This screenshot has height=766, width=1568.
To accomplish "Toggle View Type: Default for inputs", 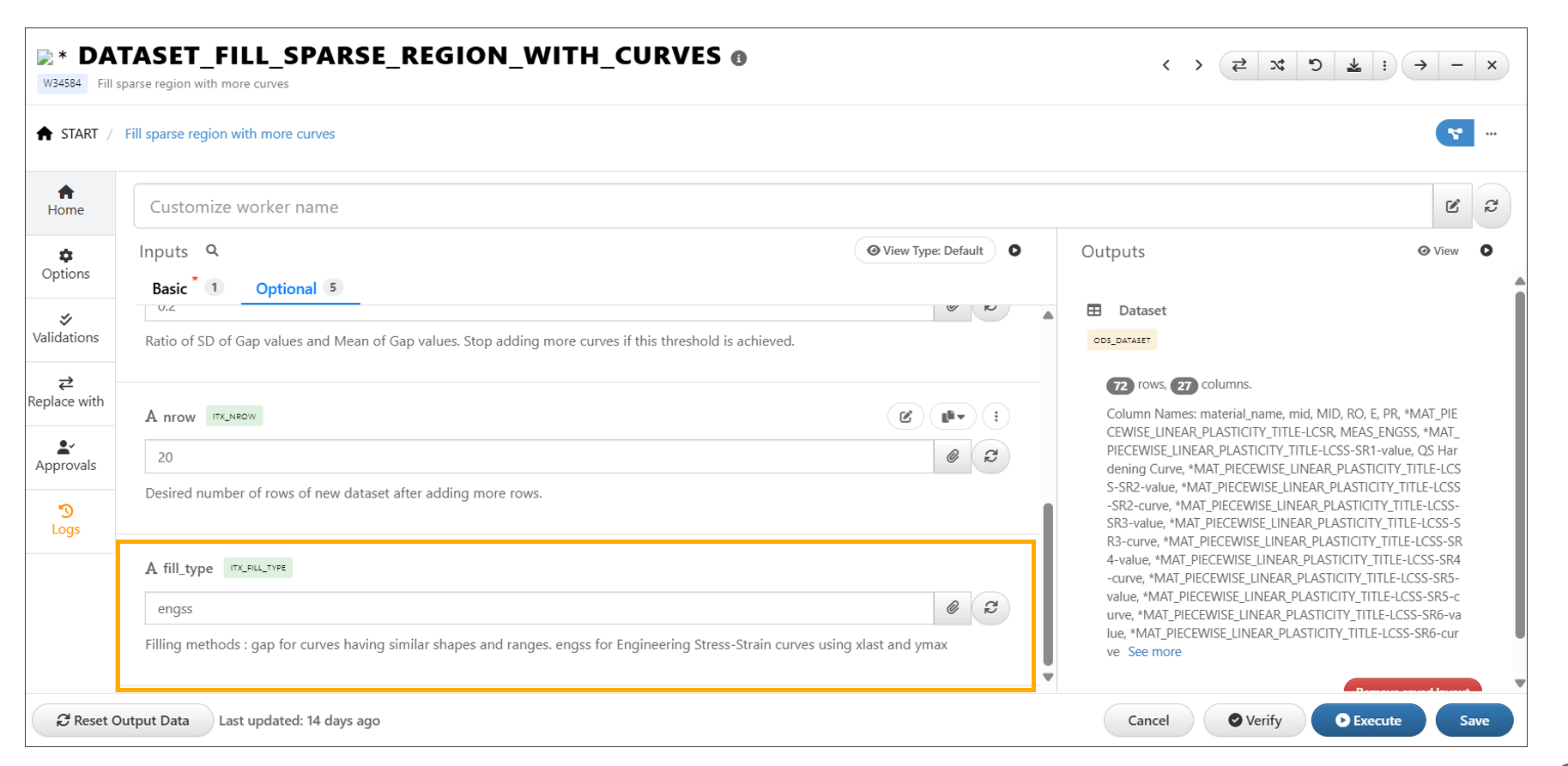I will 924,250.
